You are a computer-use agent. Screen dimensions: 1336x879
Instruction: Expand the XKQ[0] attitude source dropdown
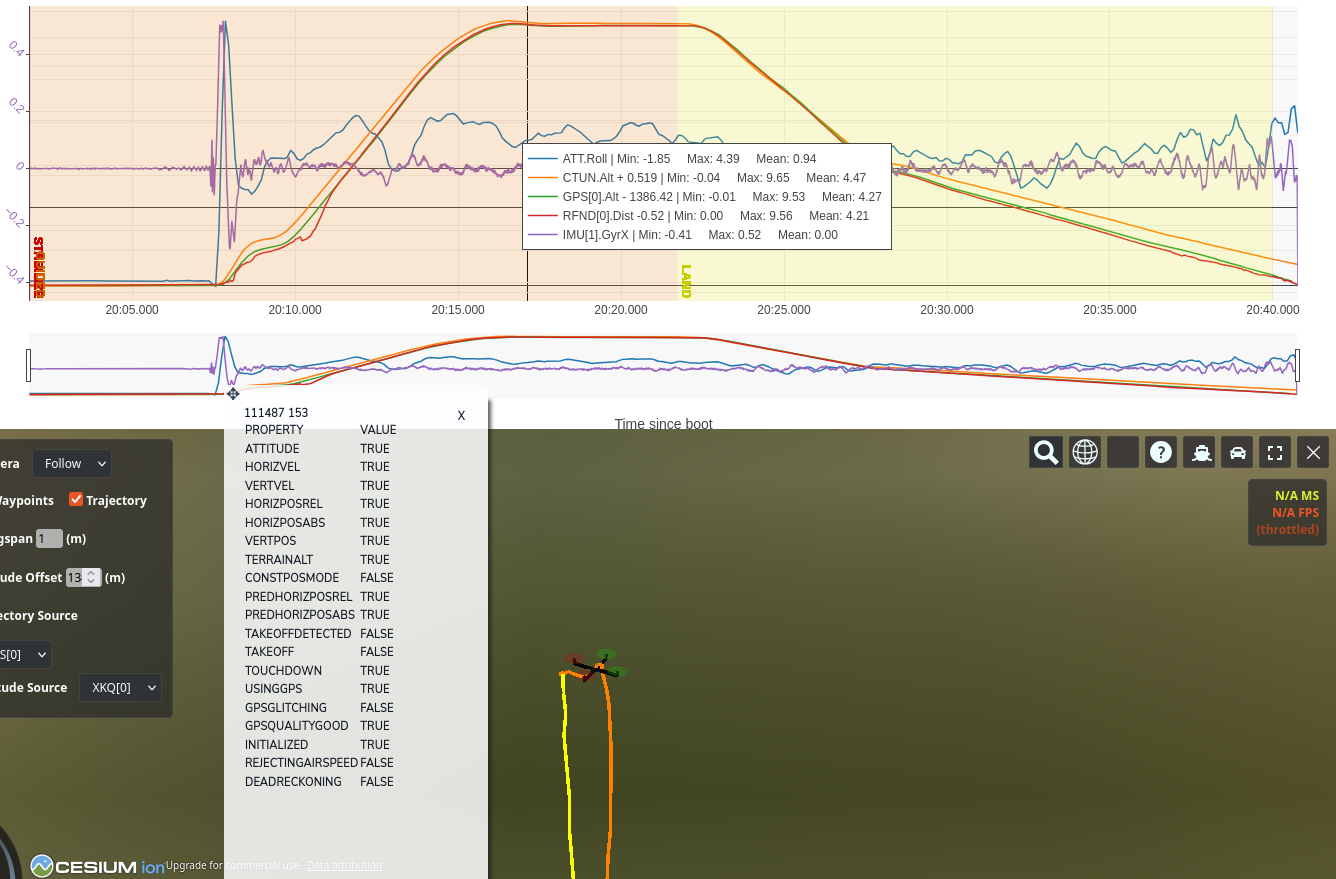coord(120,688)
